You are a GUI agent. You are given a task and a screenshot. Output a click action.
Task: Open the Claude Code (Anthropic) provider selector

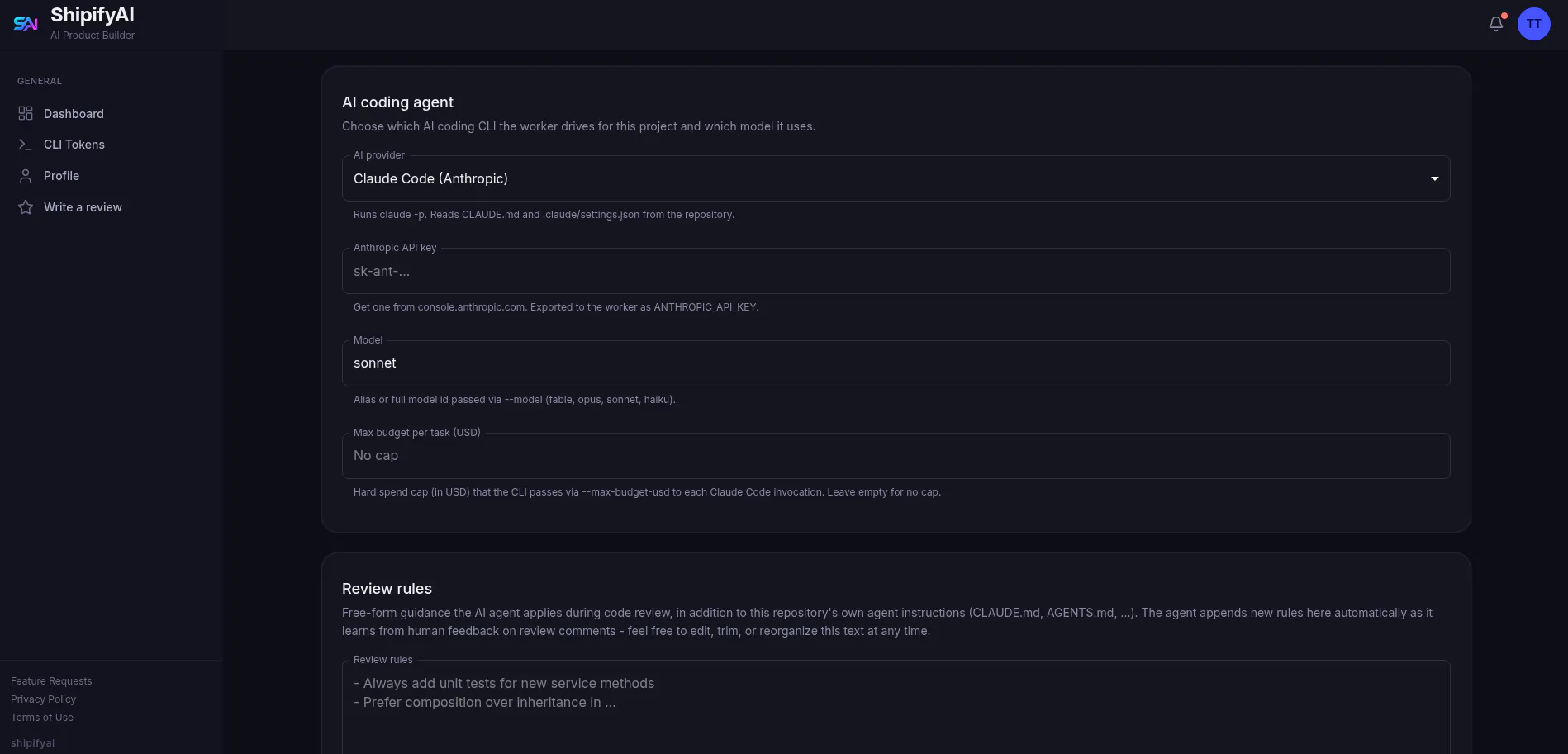pyautogui.click(x=896, y=178)
